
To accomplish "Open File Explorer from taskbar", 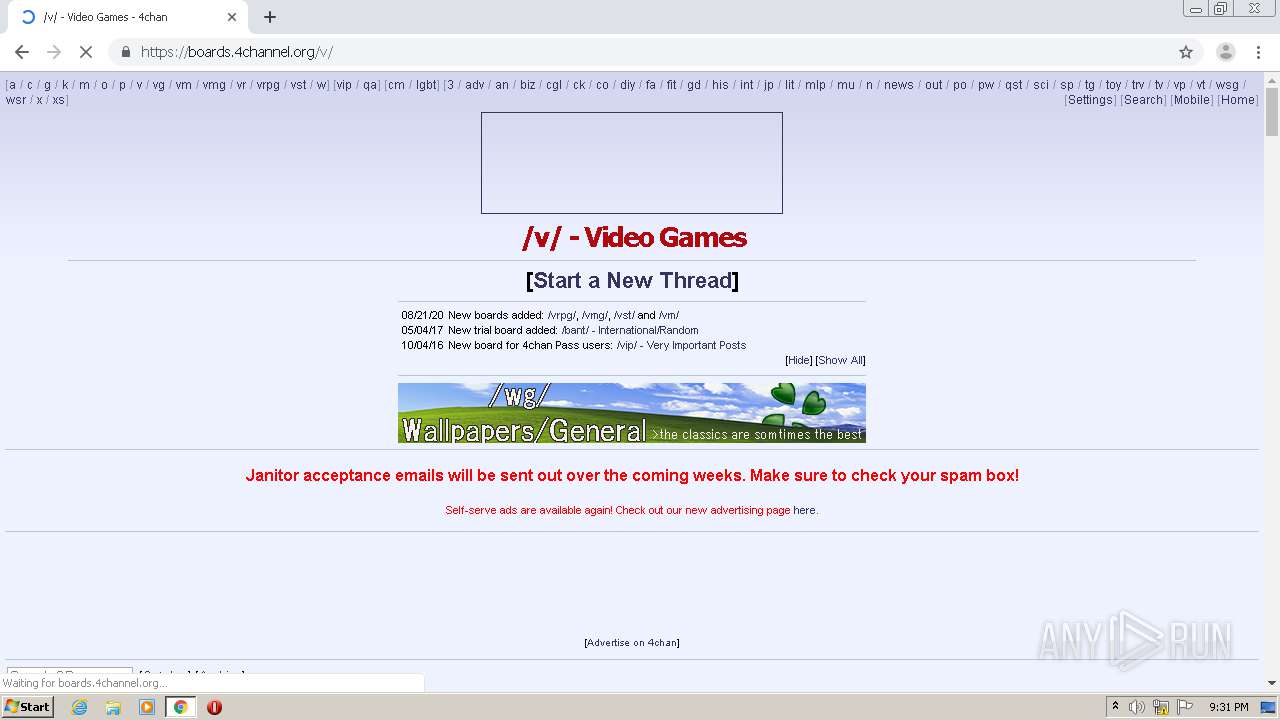I will [113, 707].
